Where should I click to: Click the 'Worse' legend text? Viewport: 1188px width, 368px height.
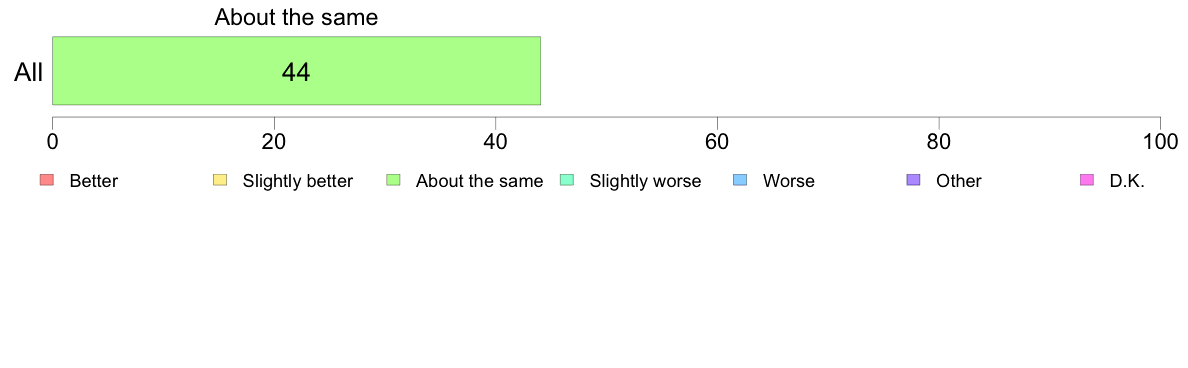(789, 181)
